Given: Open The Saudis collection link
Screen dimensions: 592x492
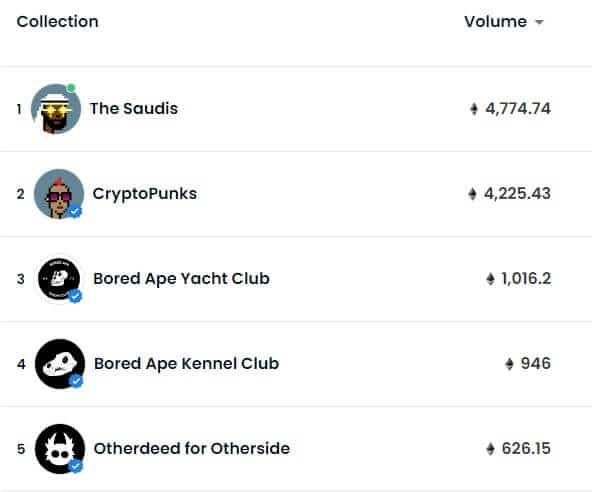Looking at the screenshot, I should [134, 109].
